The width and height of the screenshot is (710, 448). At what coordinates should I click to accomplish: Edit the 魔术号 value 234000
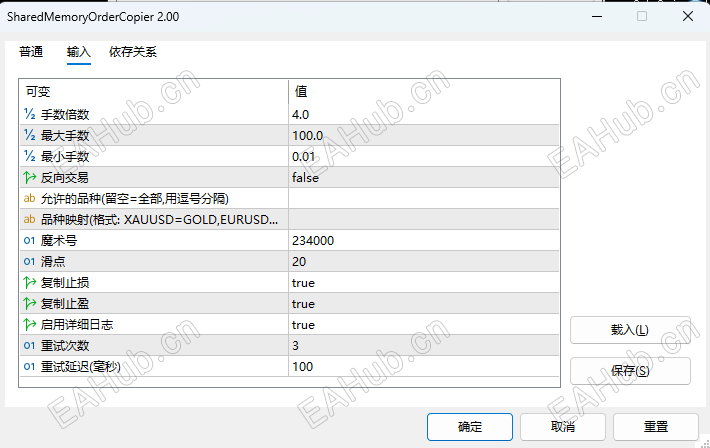423,241
